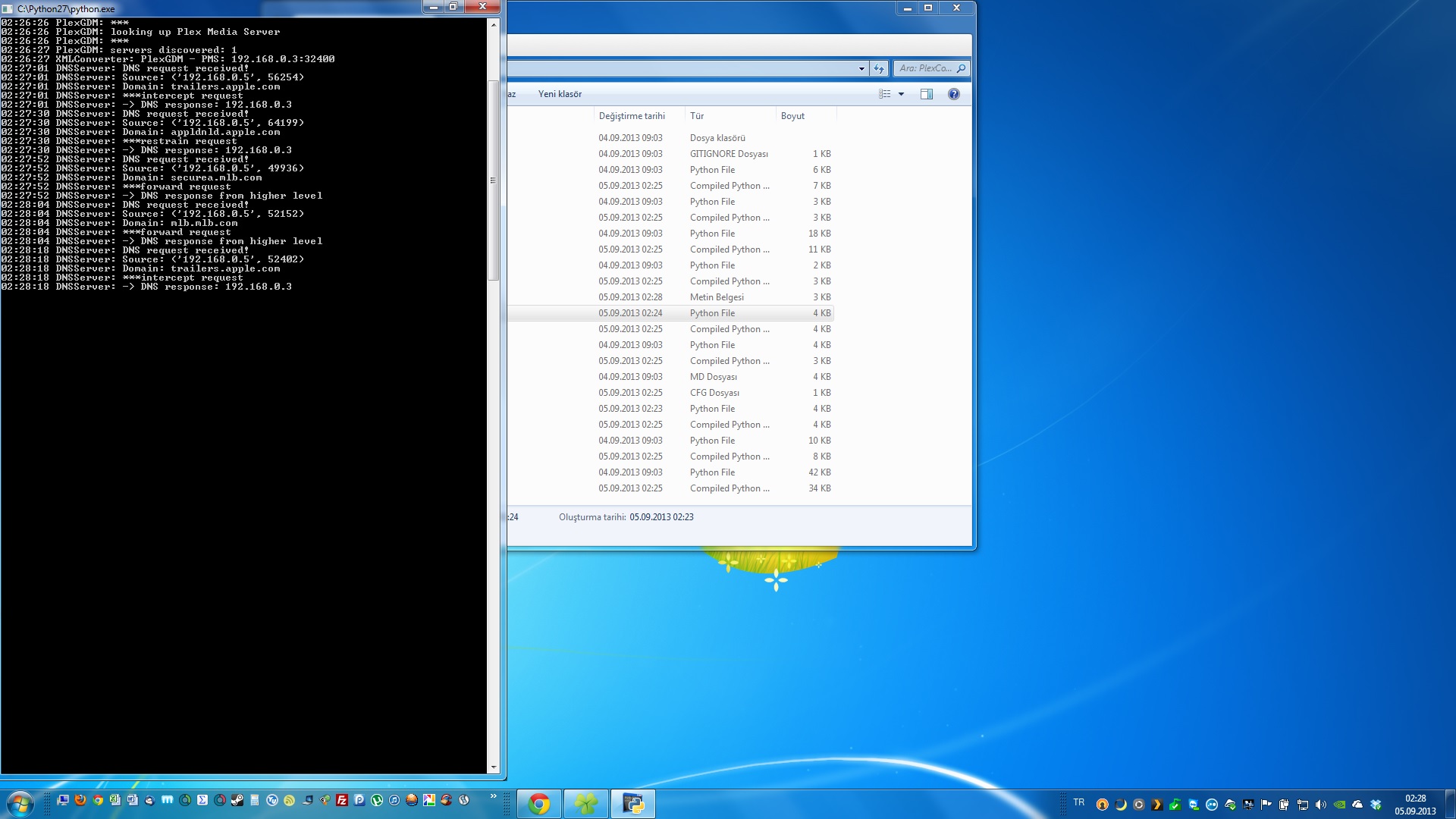This screenshot has height=819, width=1456.
Task: Select the 'Dosya klasörü' row
Action: point(671,138)
